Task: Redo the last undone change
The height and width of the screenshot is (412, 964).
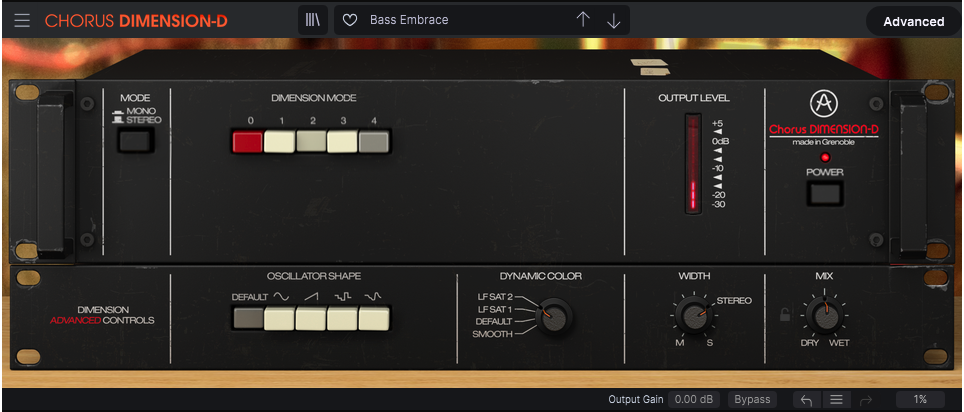Action: (866, 400)
